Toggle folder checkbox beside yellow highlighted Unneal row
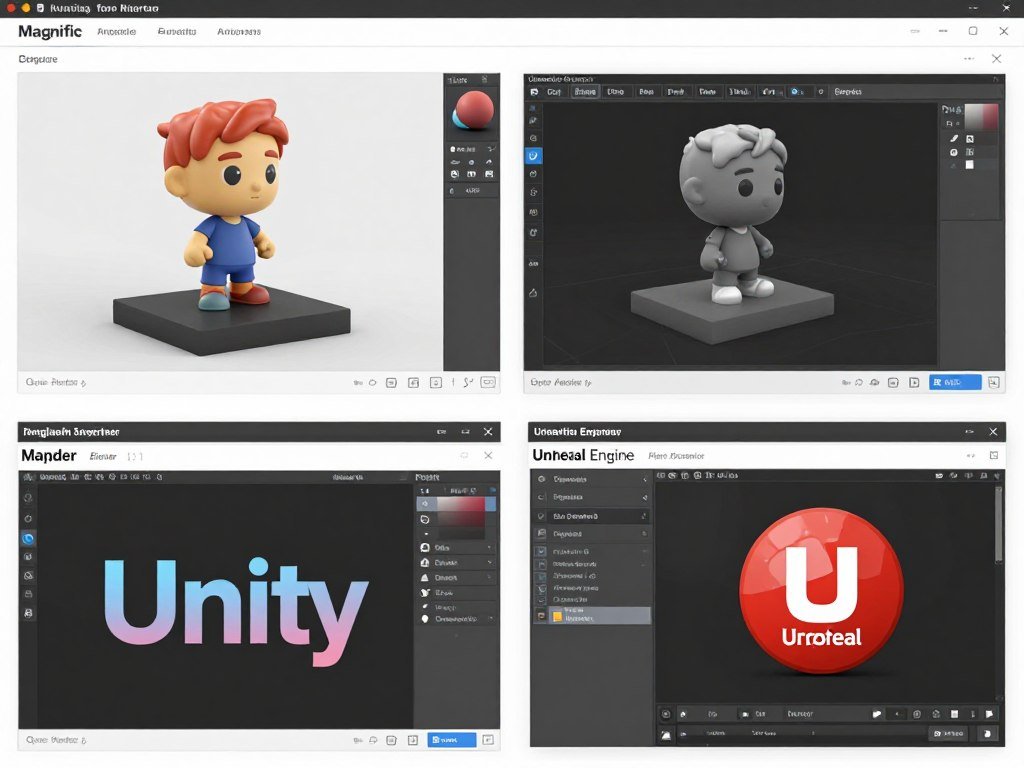This screenshot has width=1024, height=768. point(541,615)
